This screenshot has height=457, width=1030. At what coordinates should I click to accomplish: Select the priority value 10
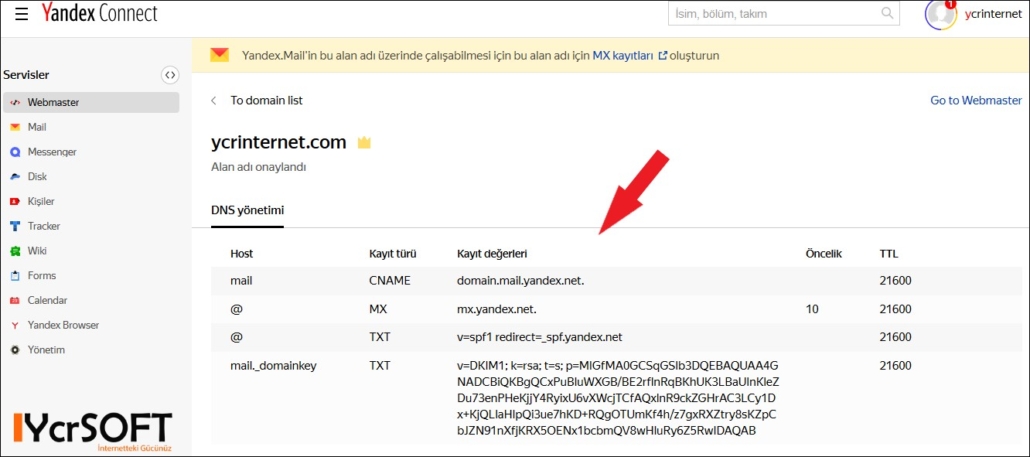(812, 309)
